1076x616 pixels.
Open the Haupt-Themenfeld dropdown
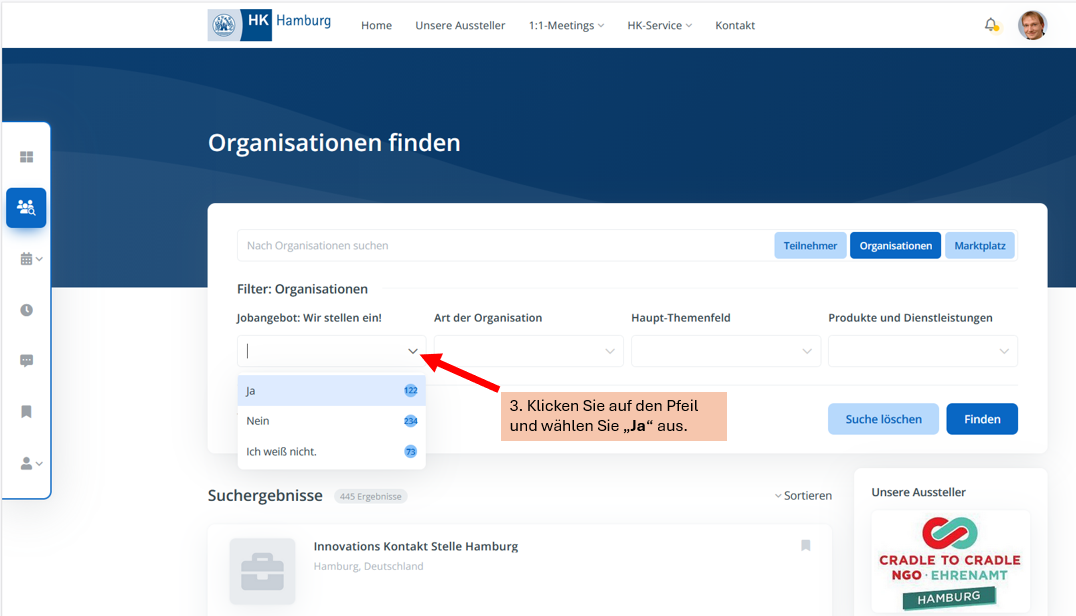[725, 351]
